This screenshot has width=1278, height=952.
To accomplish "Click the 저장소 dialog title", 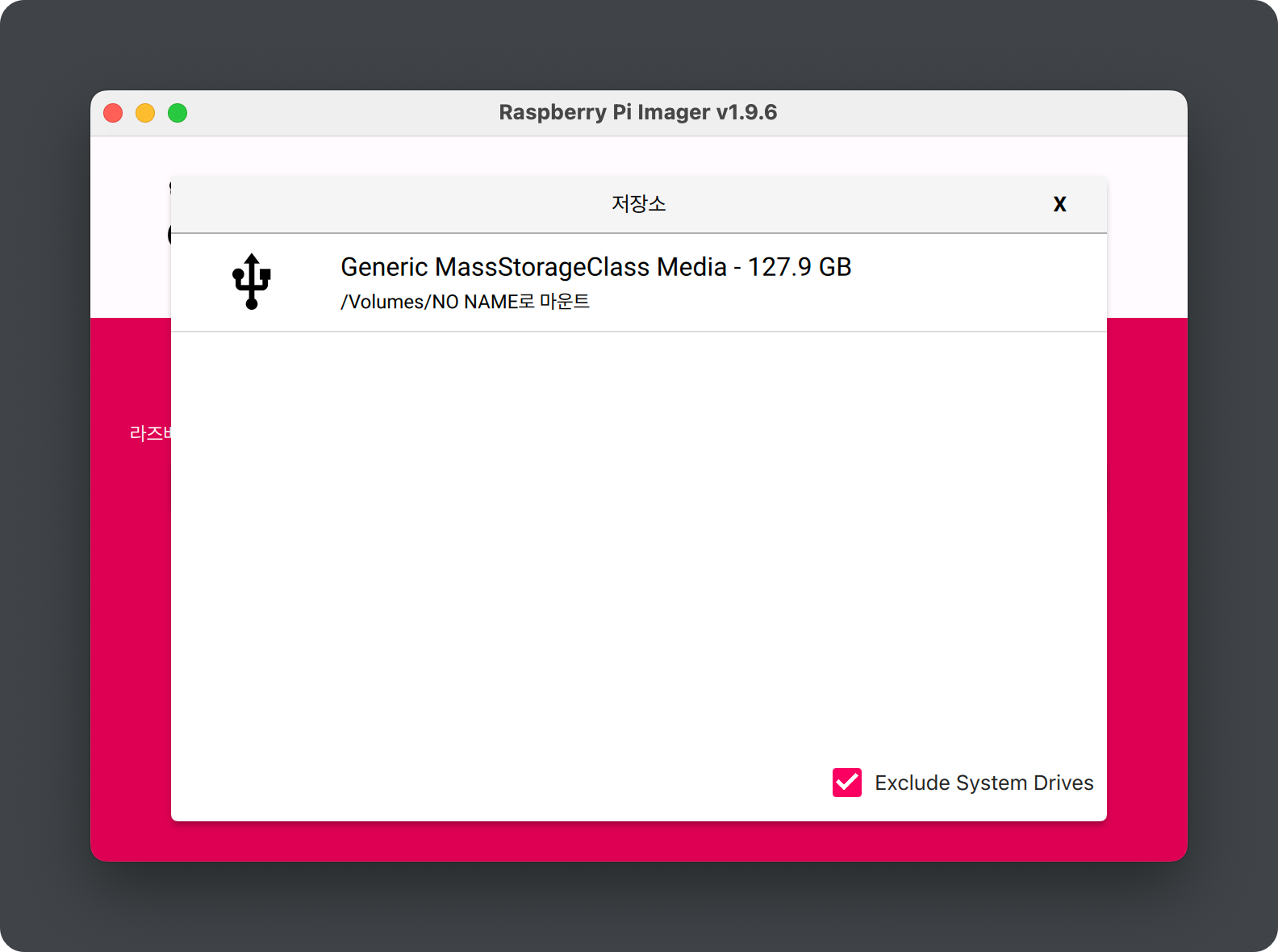I will pyautogui.click(x=638, y=203).
